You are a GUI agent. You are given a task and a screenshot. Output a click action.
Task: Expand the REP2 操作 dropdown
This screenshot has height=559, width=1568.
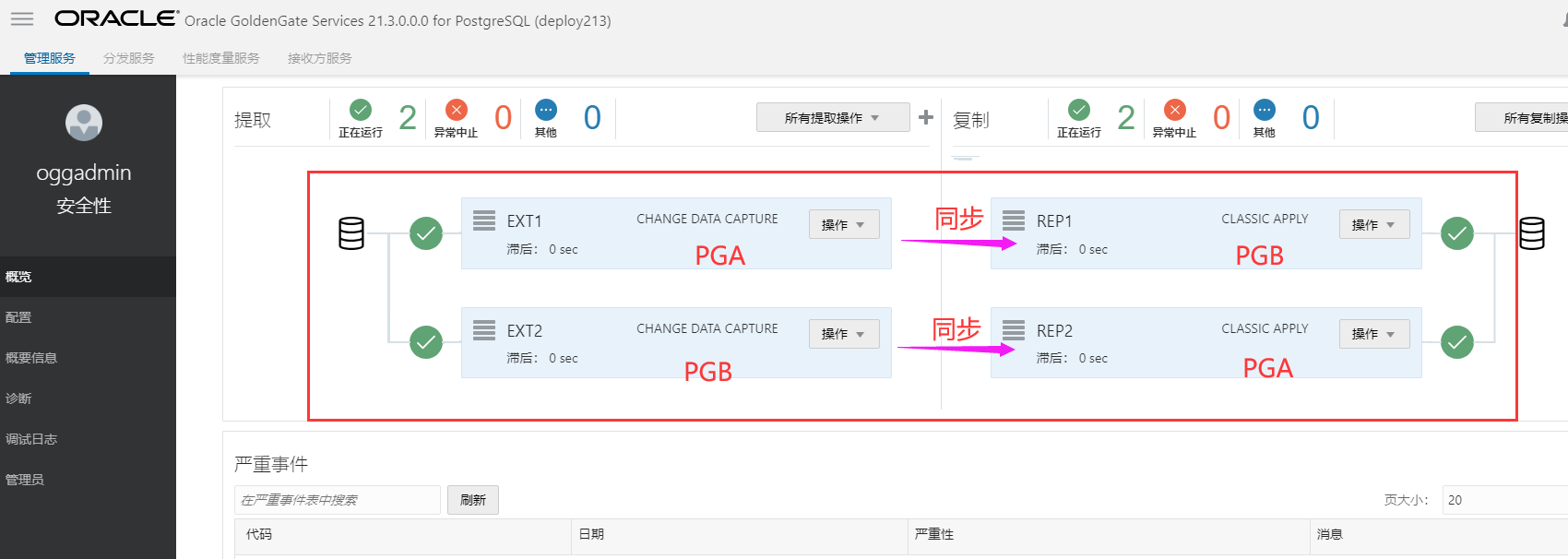[1374, 334]
